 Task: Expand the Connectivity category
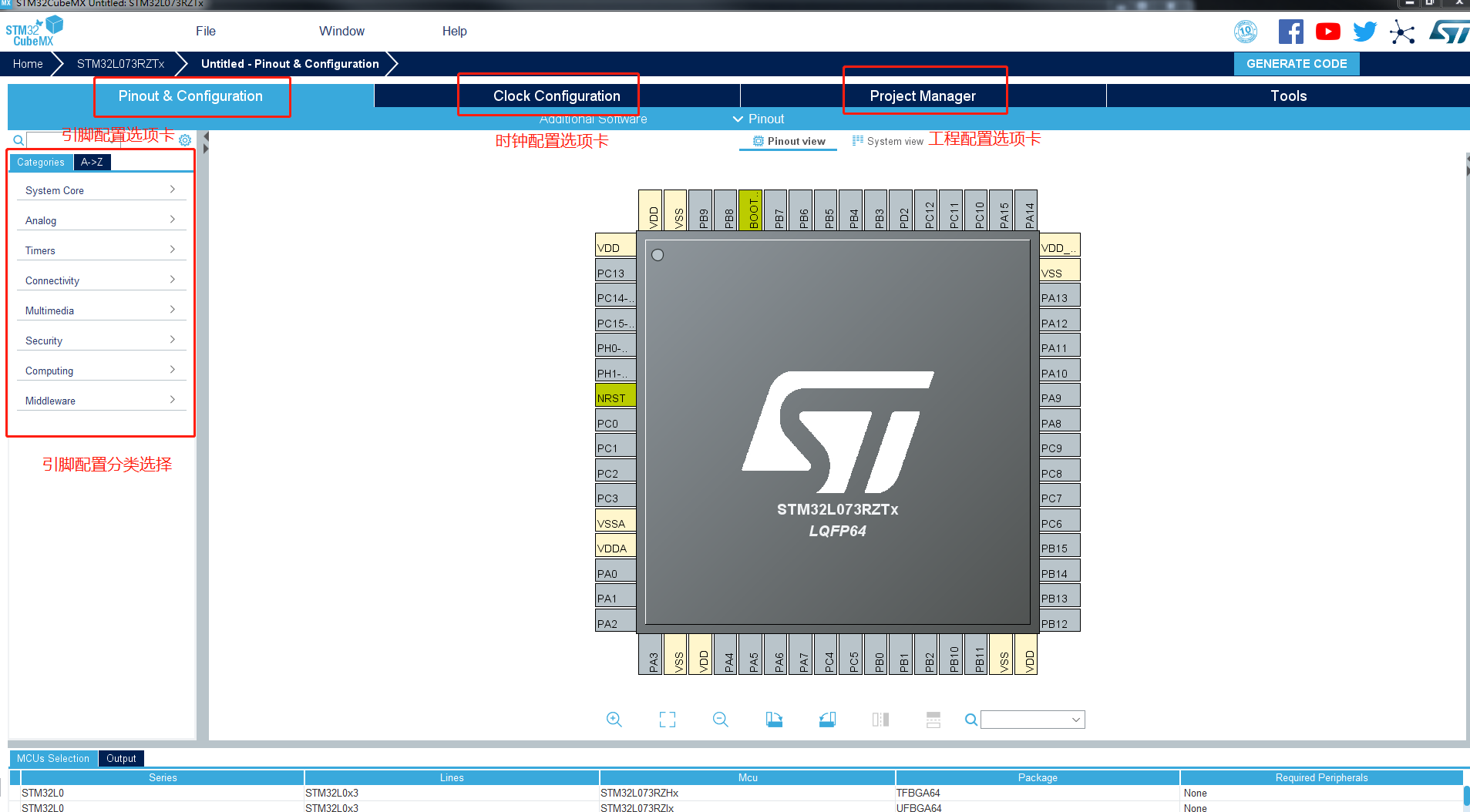click(100, 280)
